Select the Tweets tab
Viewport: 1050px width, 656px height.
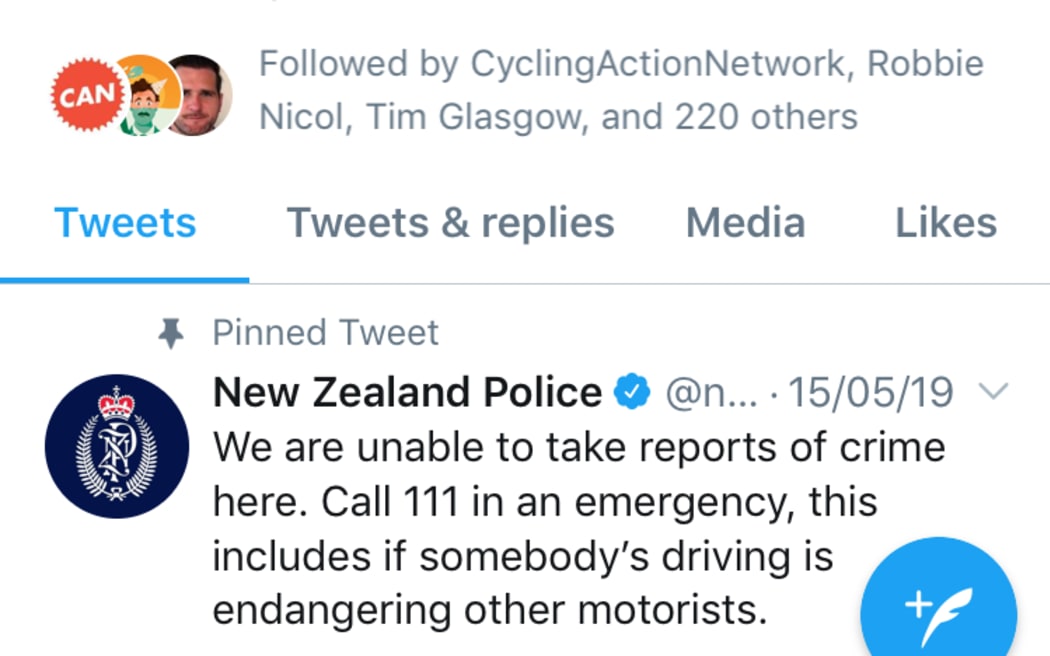click(125, 223)
